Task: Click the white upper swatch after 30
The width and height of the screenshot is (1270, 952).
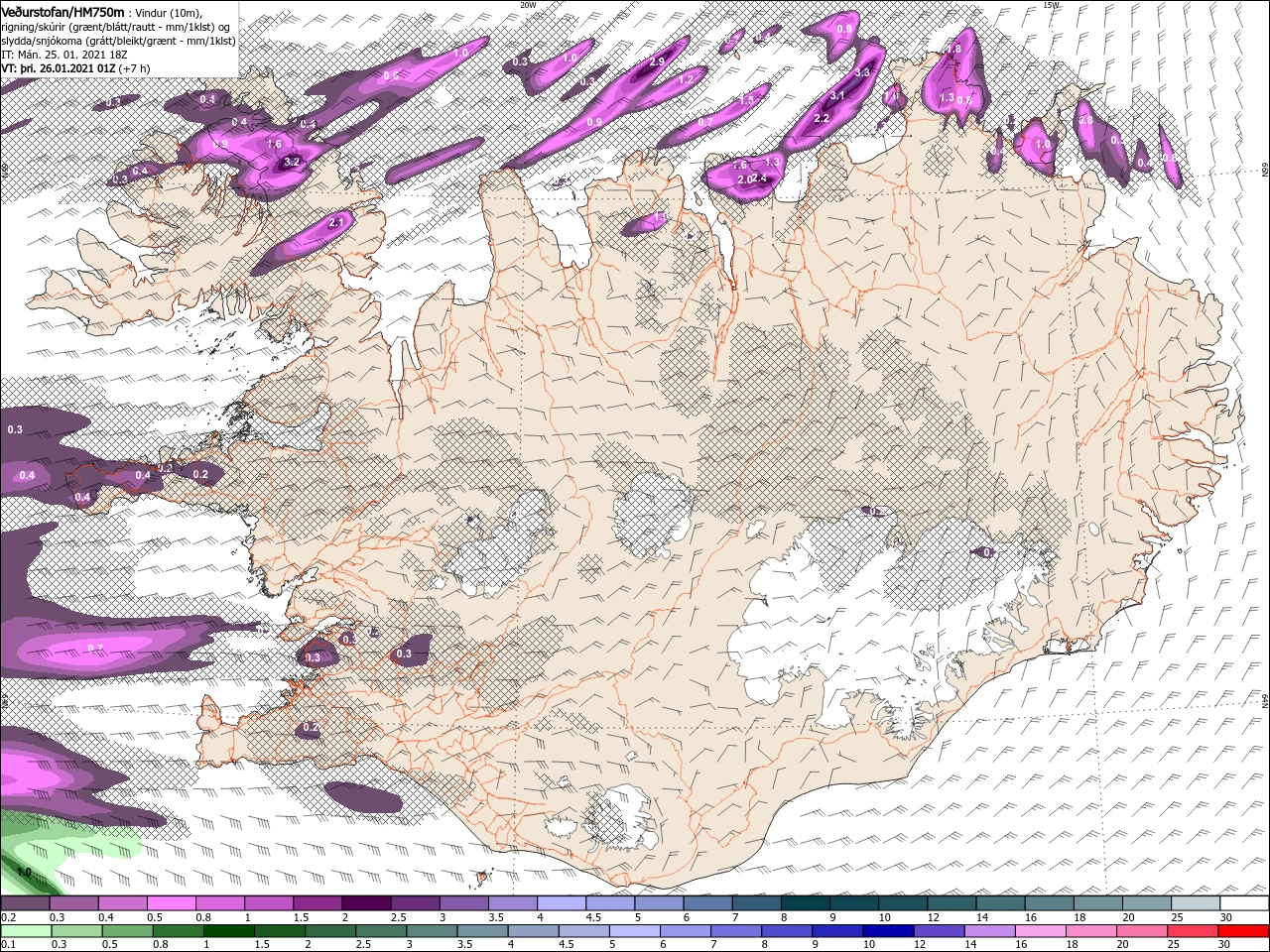Action: click(x=1244, y=903)
